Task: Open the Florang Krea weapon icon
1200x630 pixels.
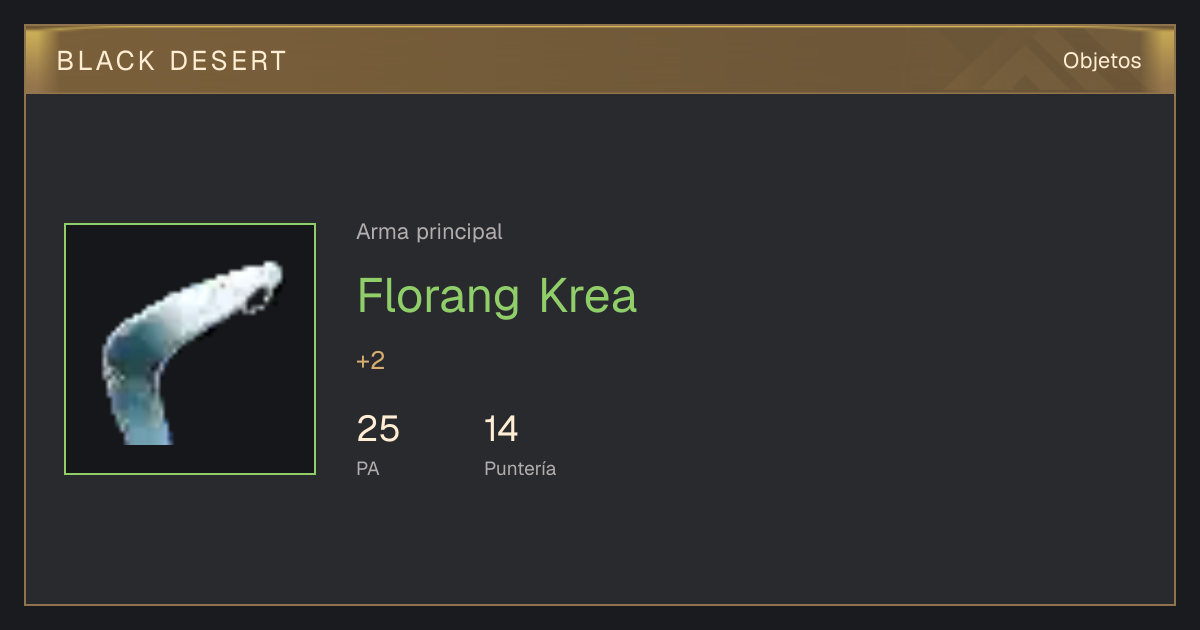Action: [190, 349]
